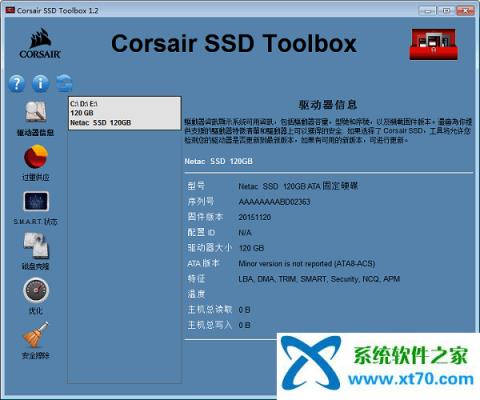
Task: Click the 序列号 serial number label
Action: (201, 201)
